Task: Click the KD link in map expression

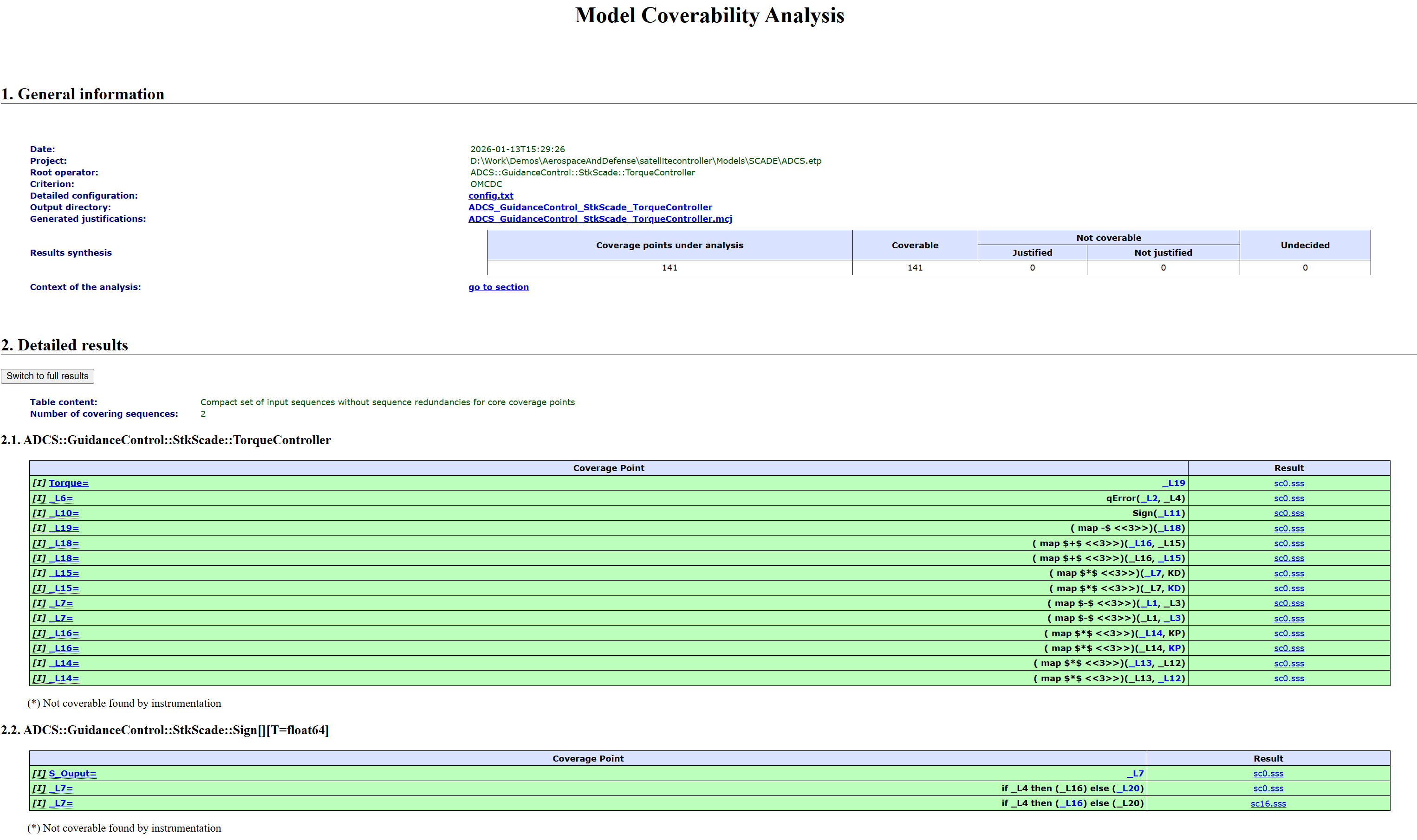Action: point(1174,588)
